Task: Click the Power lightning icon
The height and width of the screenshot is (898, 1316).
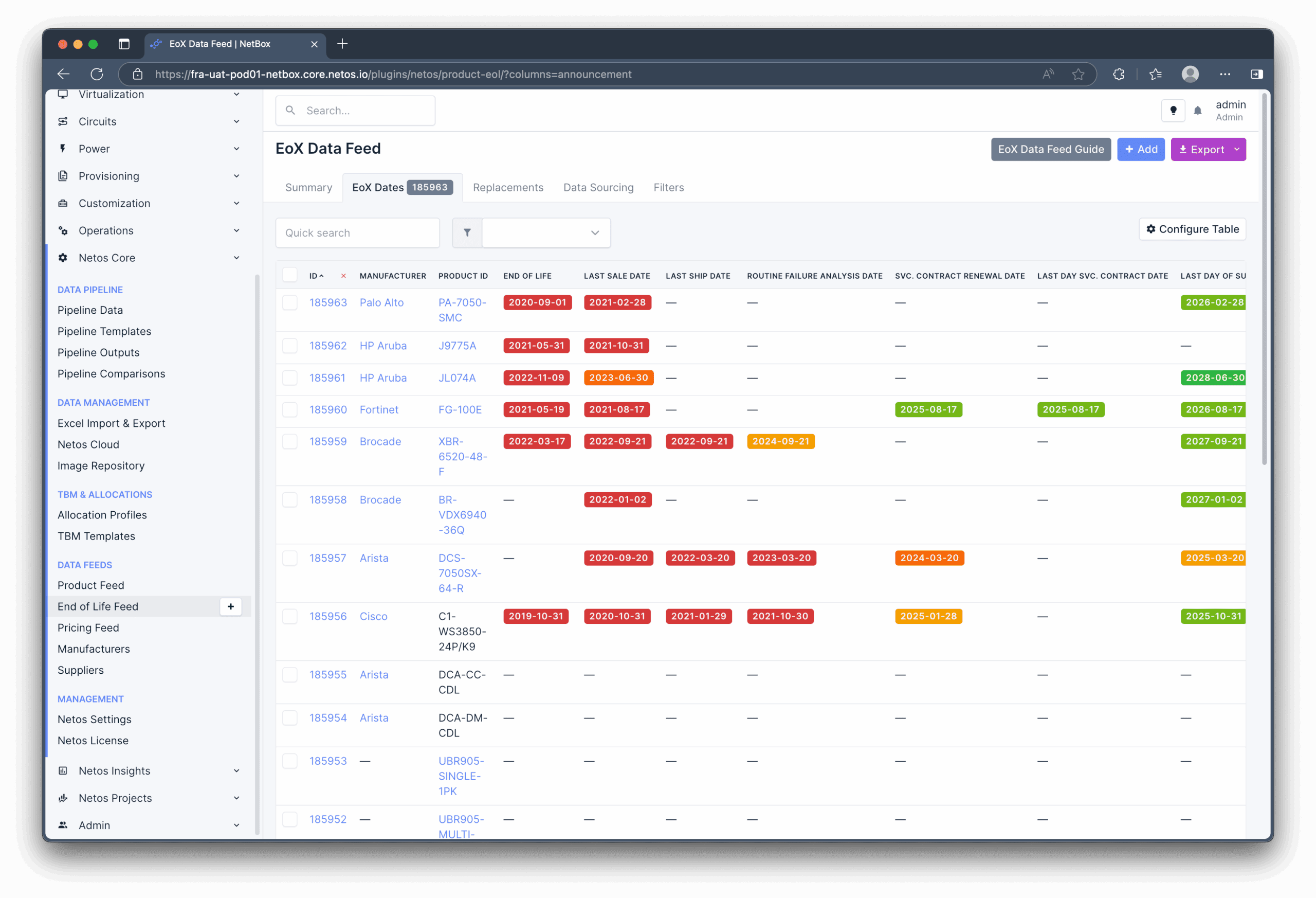Action: coord(63,149)
